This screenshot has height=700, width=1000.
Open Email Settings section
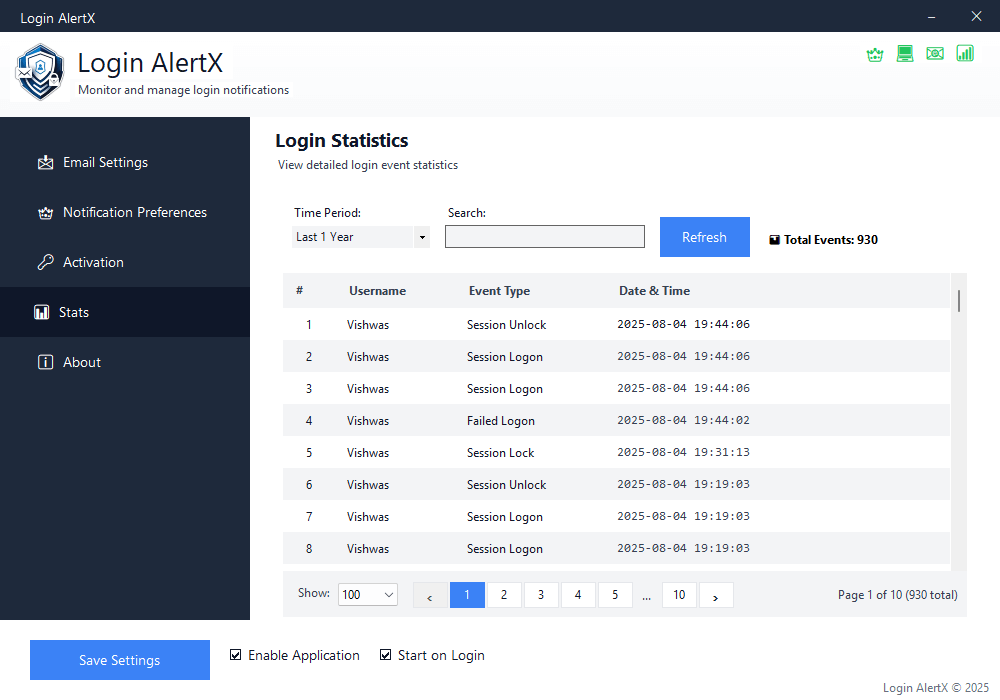[125, 163]
